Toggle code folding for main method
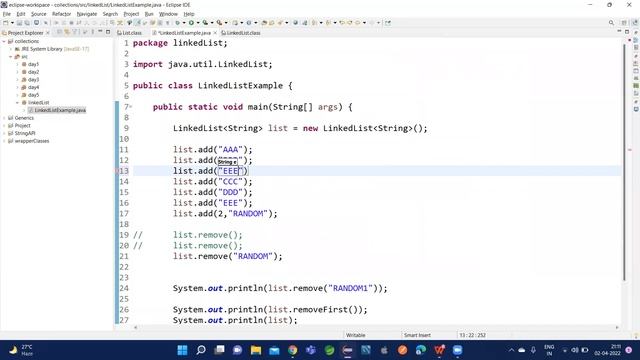 click(131, 107)
